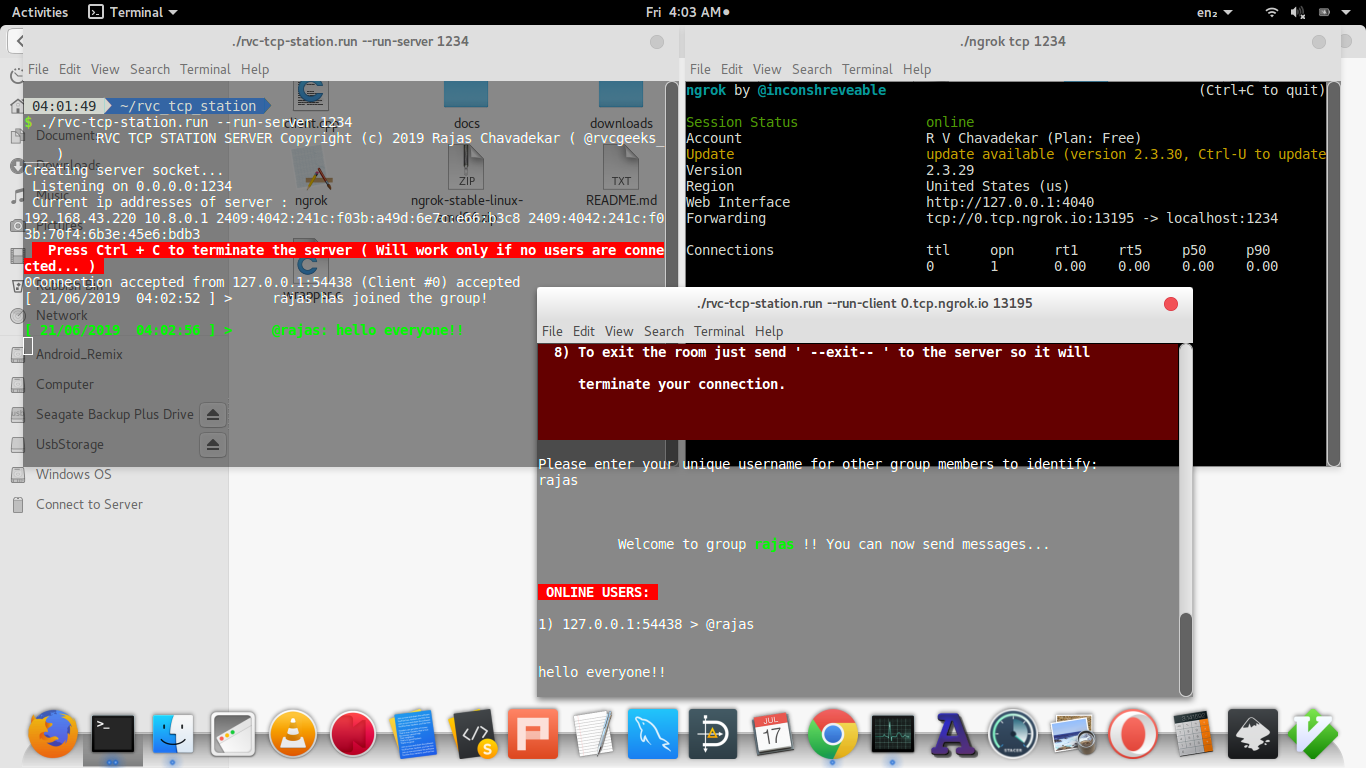The image size is (1366, 768).
Task: Open the Terminal icon in the dock
Action: coord(112,734)
